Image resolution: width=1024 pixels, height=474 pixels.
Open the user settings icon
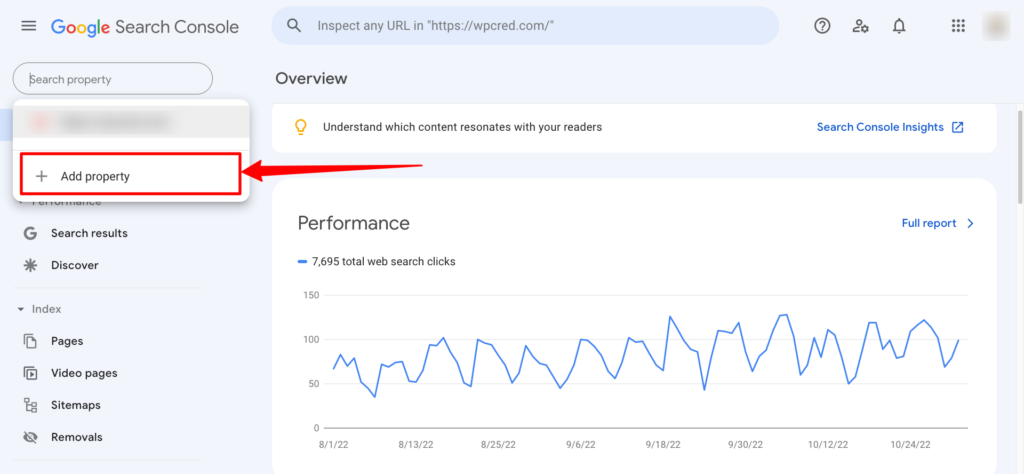pyautogui.click(x=861, y=26)
